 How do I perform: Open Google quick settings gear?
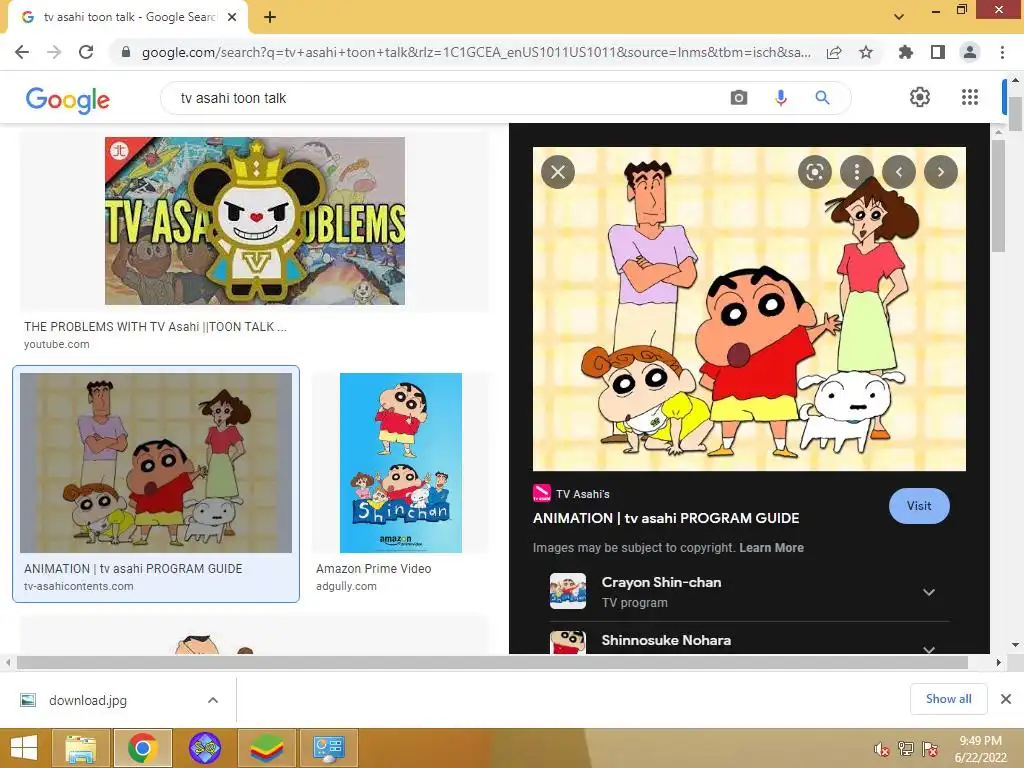[920, 97]
